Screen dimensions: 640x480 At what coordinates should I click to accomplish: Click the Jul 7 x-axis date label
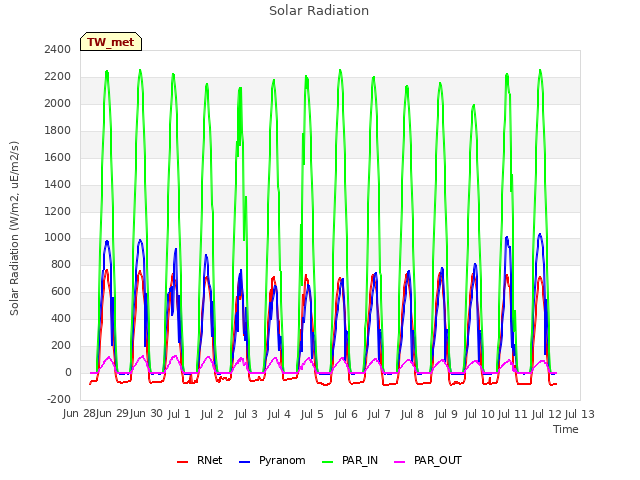click(379, 414)
